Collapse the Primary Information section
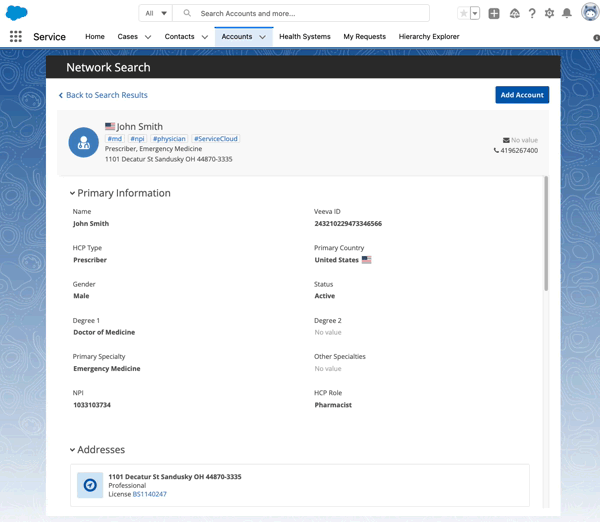Viewport: 600px width, 522px height. (73, 193)
